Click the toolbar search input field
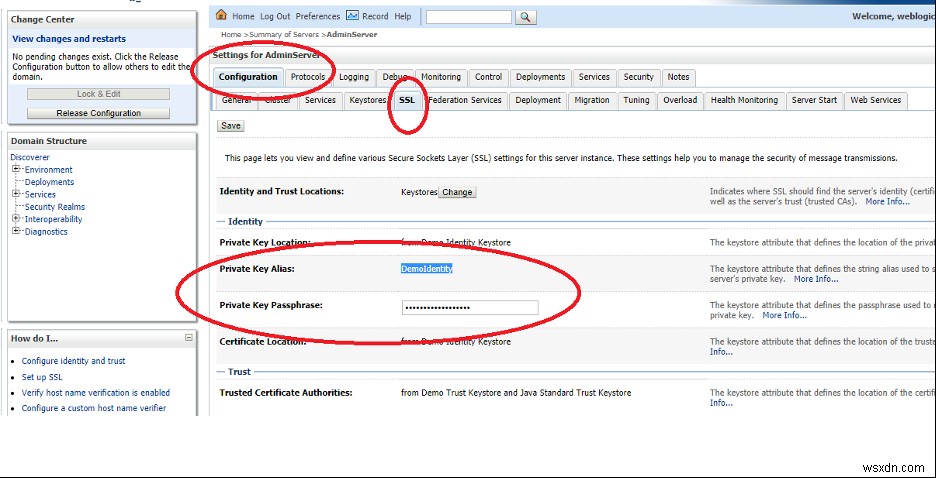Screen dimensions: 936x478 click(x=469, y=17)
